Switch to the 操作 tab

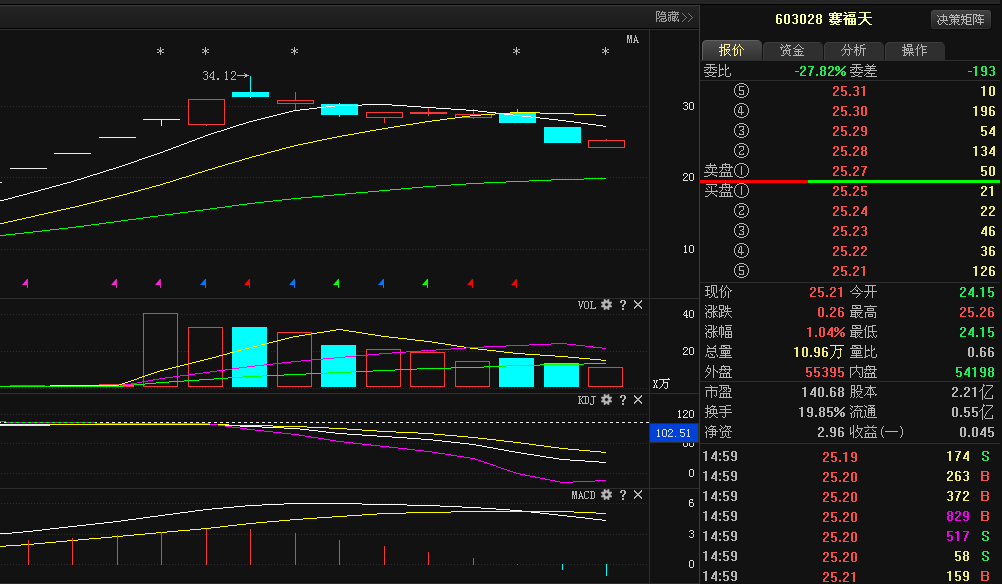pyautogui.click(x=914, y=50)
